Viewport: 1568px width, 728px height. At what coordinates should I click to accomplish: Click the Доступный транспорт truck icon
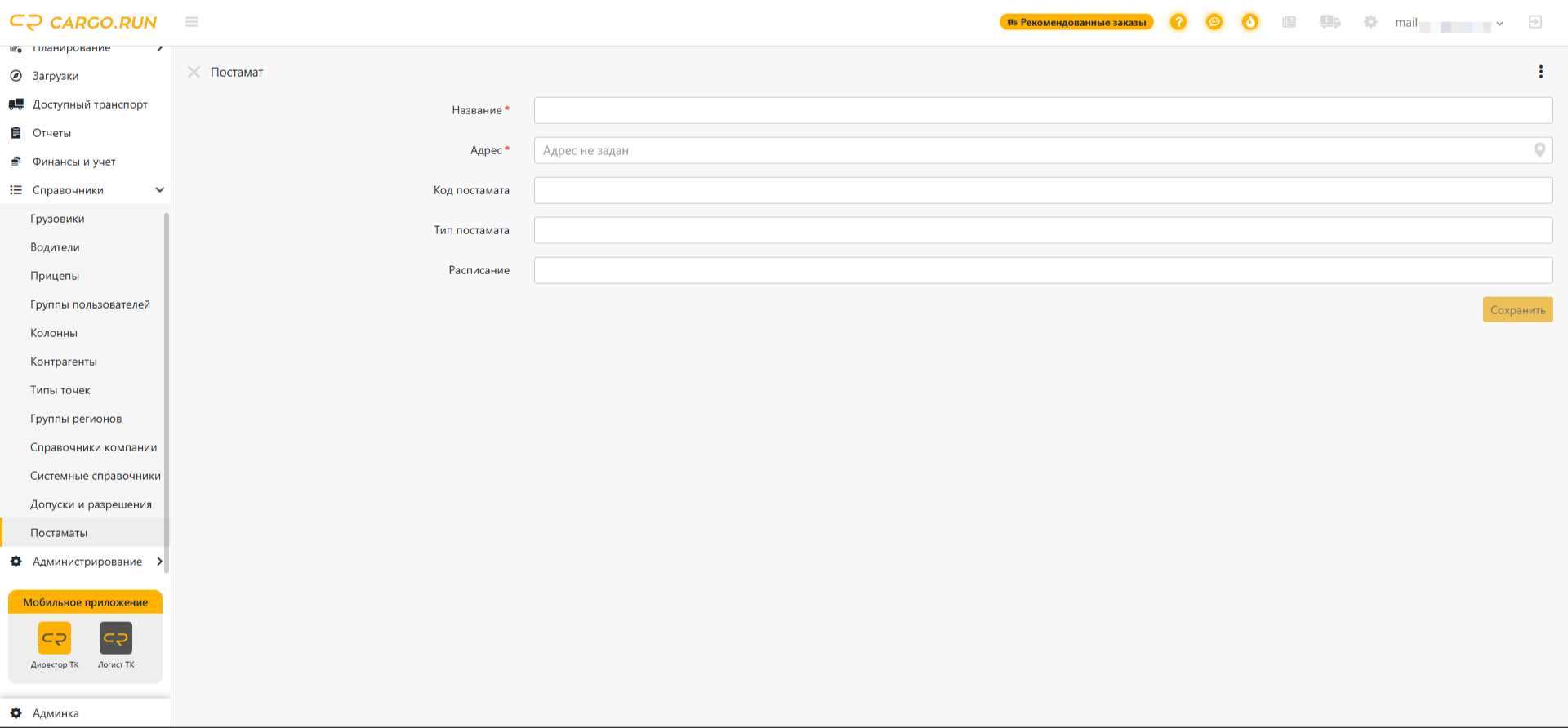pos(16,104)
